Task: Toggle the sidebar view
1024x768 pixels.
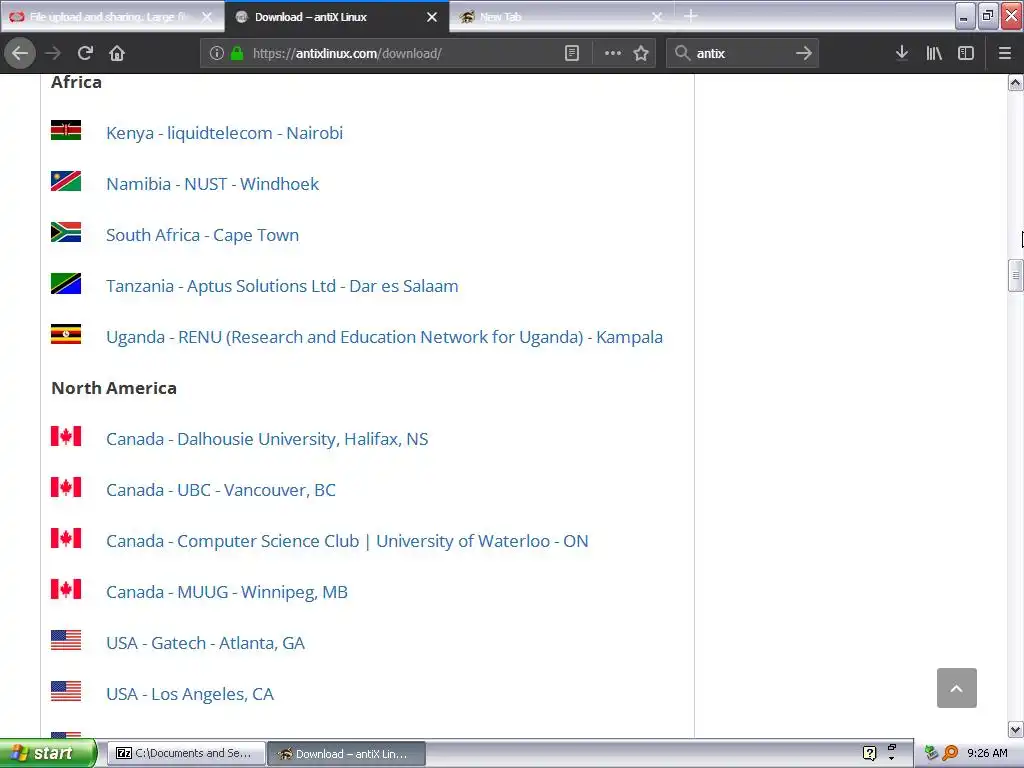Action: pyautogui.click(x=966, y=53)
